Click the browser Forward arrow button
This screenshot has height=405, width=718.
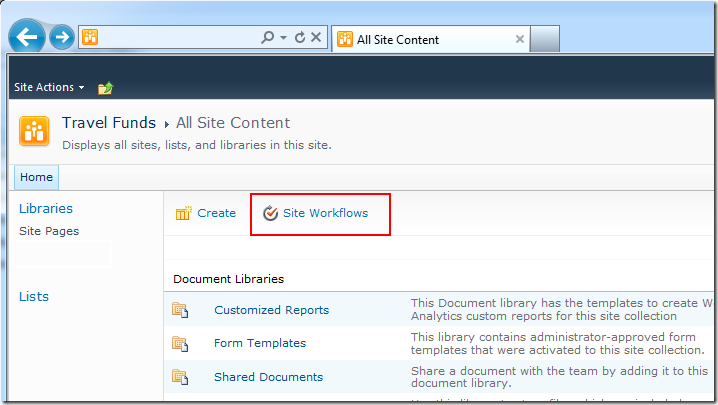point(62,38)
